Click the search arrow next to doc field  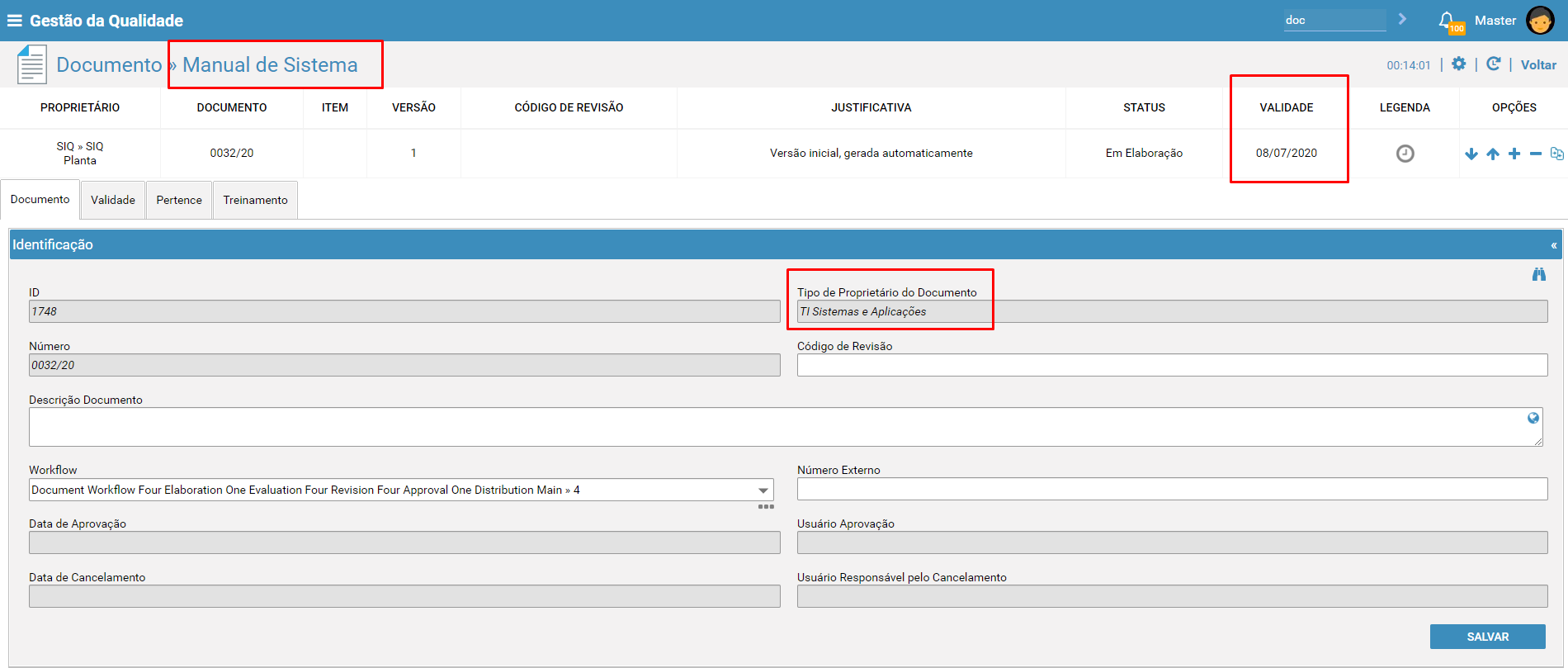pos(1401,19)
